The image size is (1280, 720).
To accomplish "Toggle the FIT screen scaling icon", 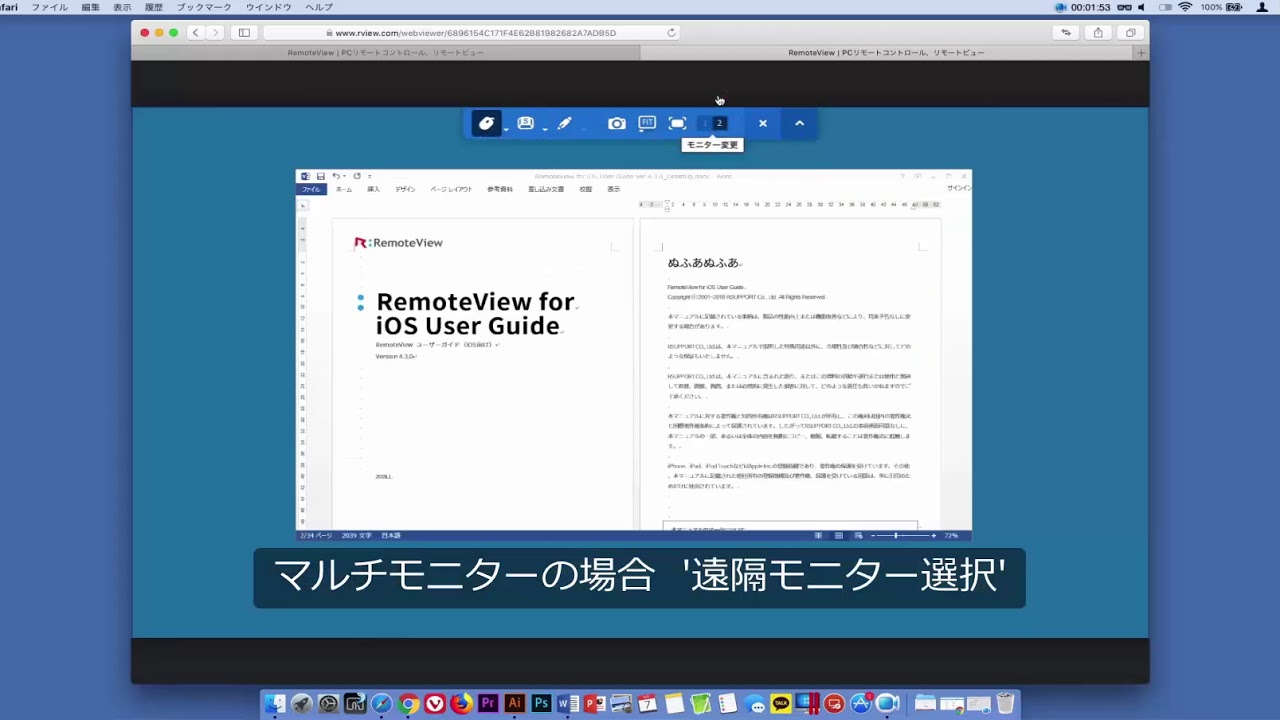I will tap(647, 123).
